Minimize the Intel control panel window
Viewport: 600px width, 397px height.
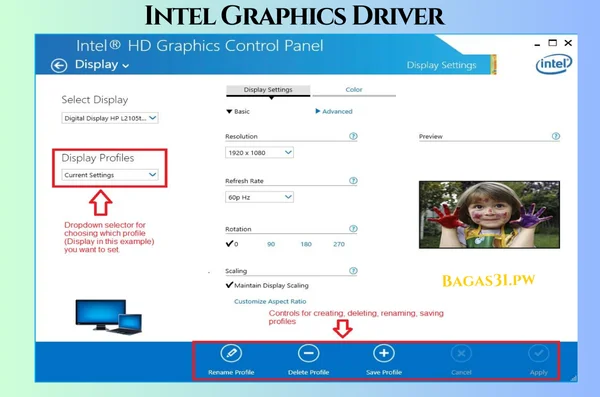tap(537, 44)
